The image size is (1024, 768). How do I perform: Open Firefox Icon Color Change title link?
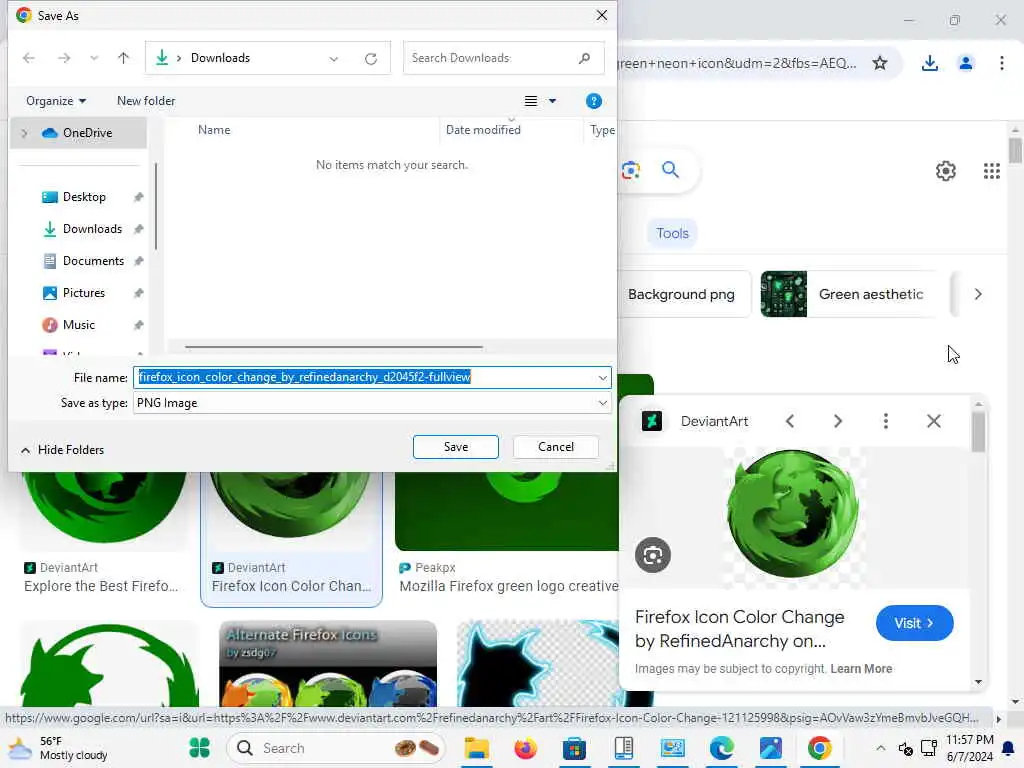739,629
